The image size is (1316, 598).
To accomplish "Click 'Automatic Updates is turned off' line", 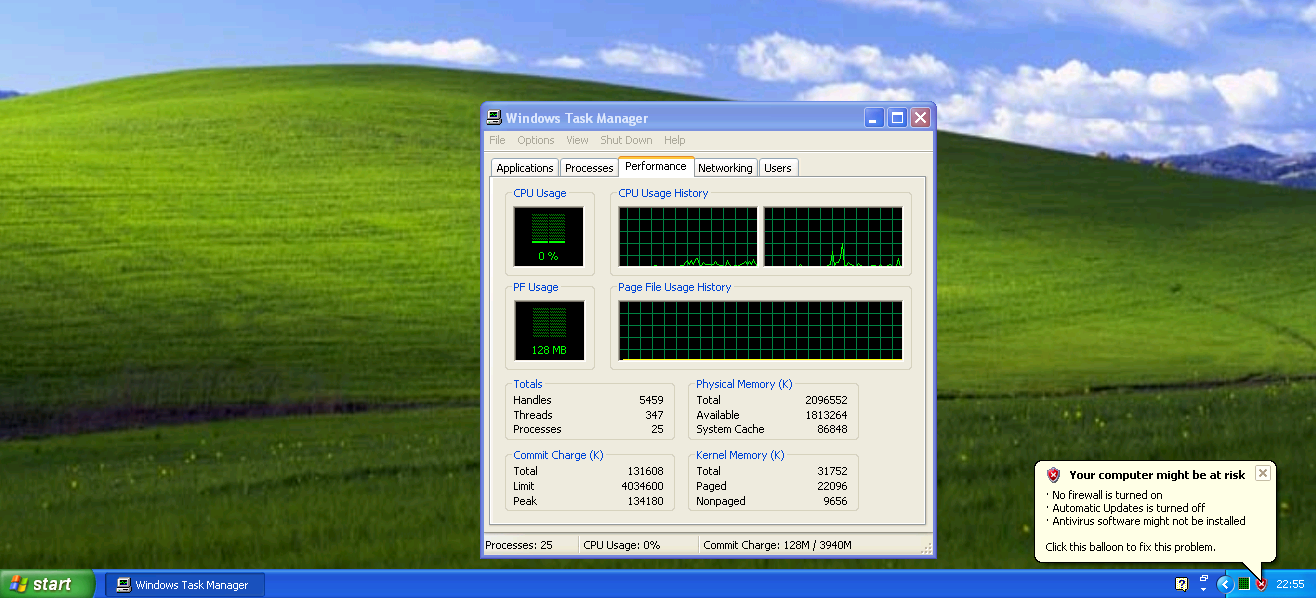I will (1128, 508).
